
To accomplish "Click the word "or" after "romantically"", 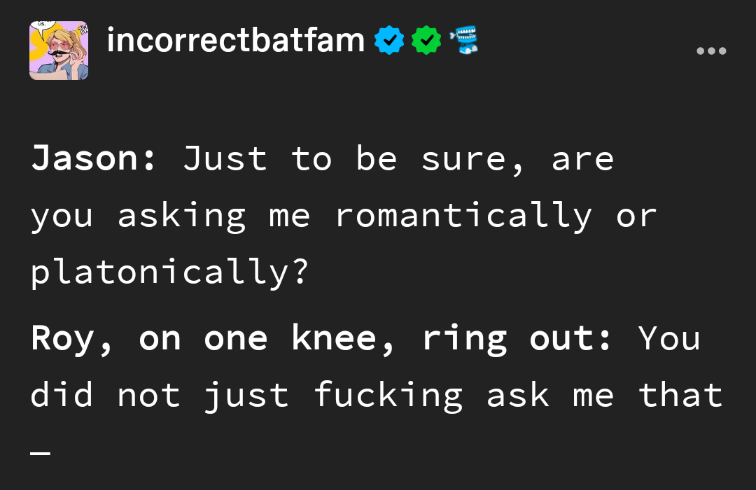I will click(636, 215).
